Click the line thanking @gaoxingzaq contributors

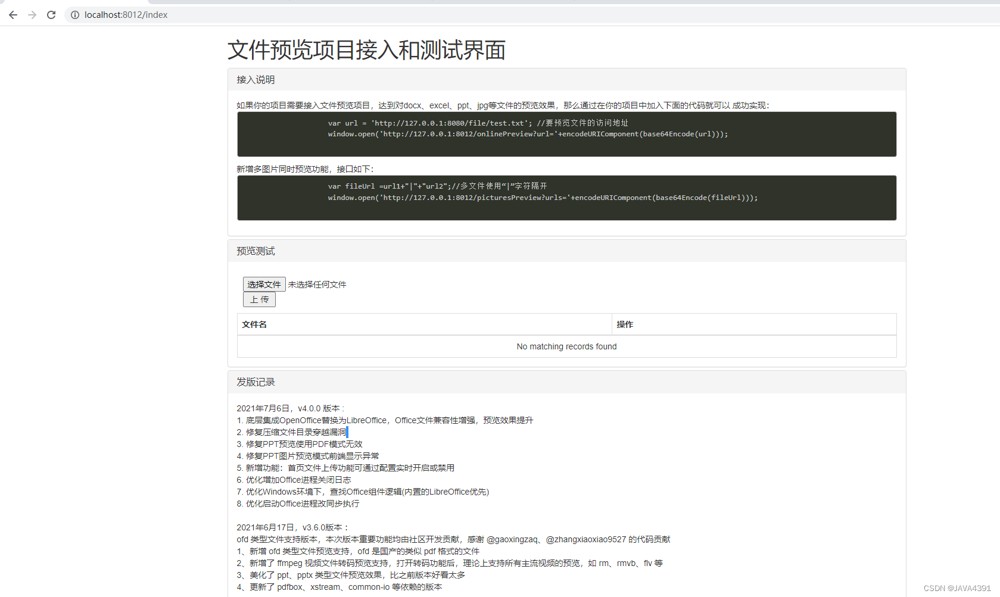[453, 540]
